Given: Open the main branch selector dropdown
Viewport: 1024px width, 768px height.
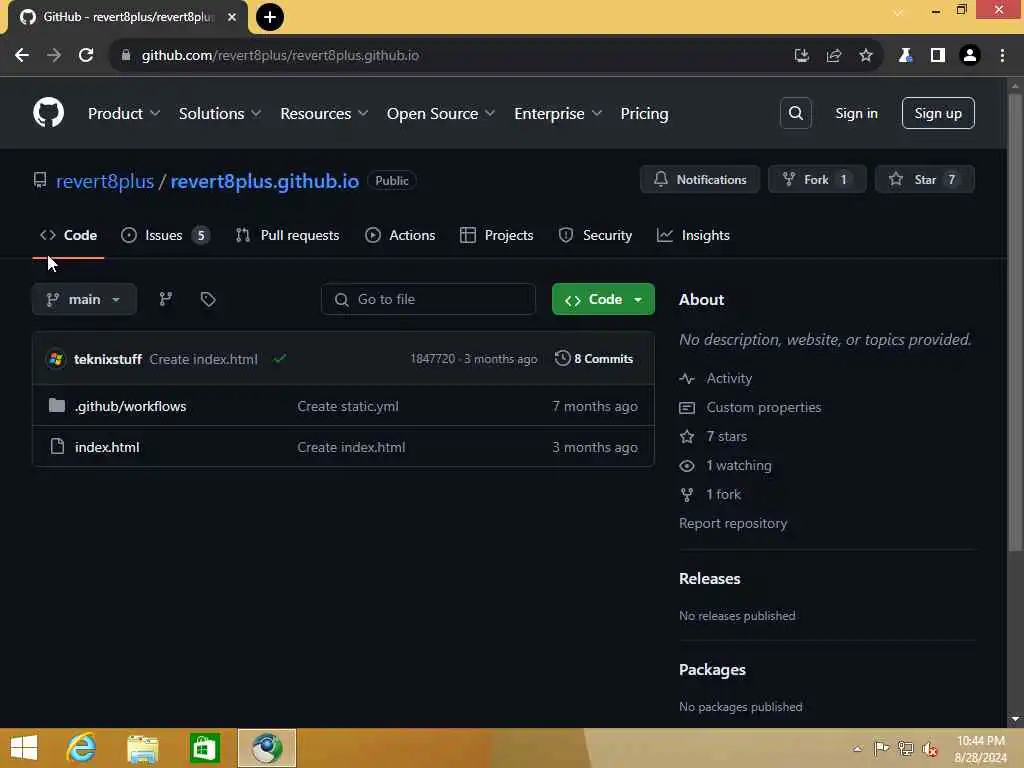Looking at the screenshot, I should (84, 299).
